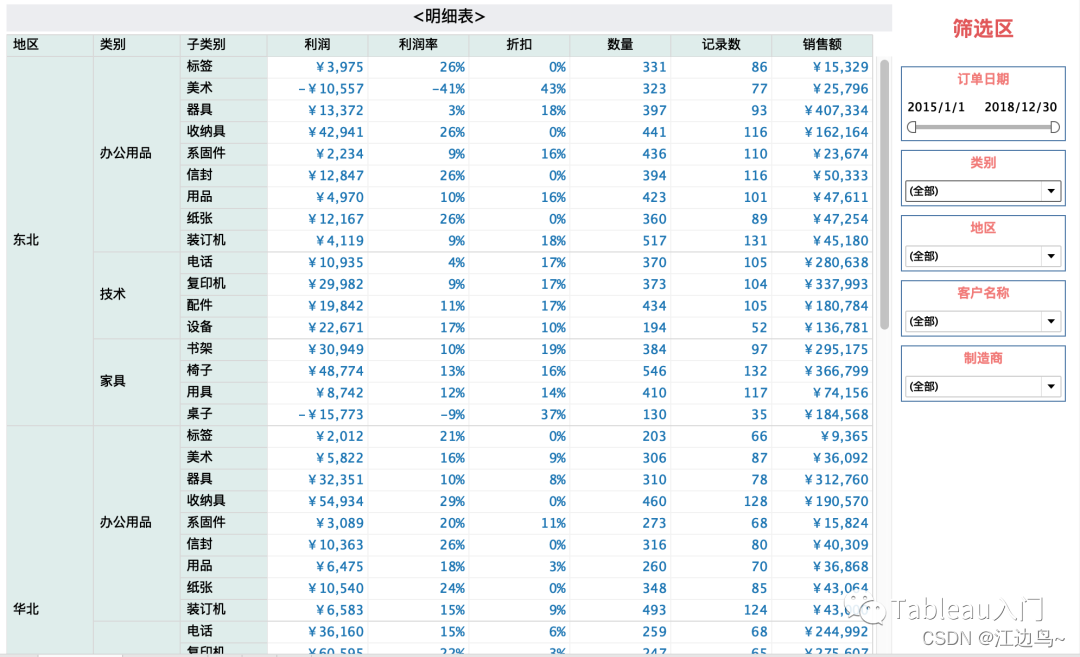Click record count 132

756,371
